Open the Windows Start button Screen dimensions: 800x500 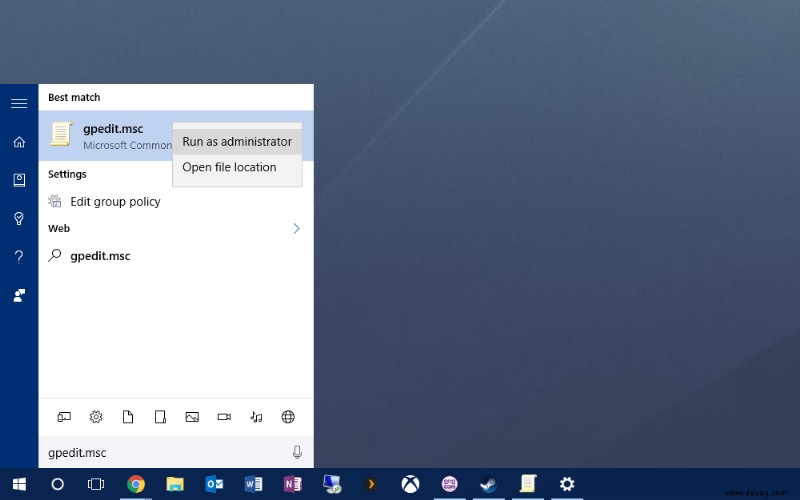19,484
